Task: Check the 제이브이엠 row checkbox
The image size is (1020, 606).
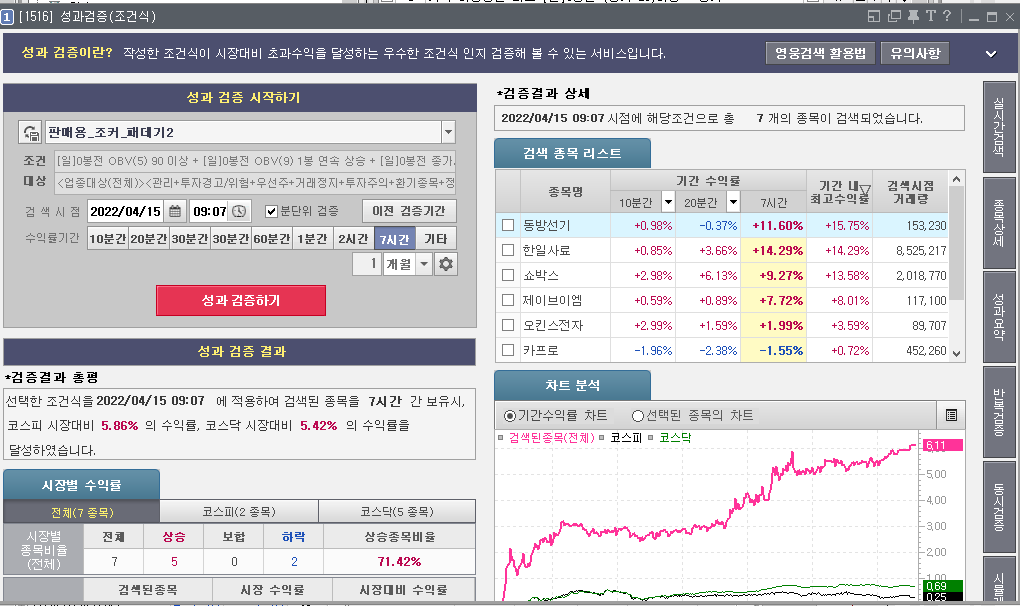Action: (x=508, y=300)
